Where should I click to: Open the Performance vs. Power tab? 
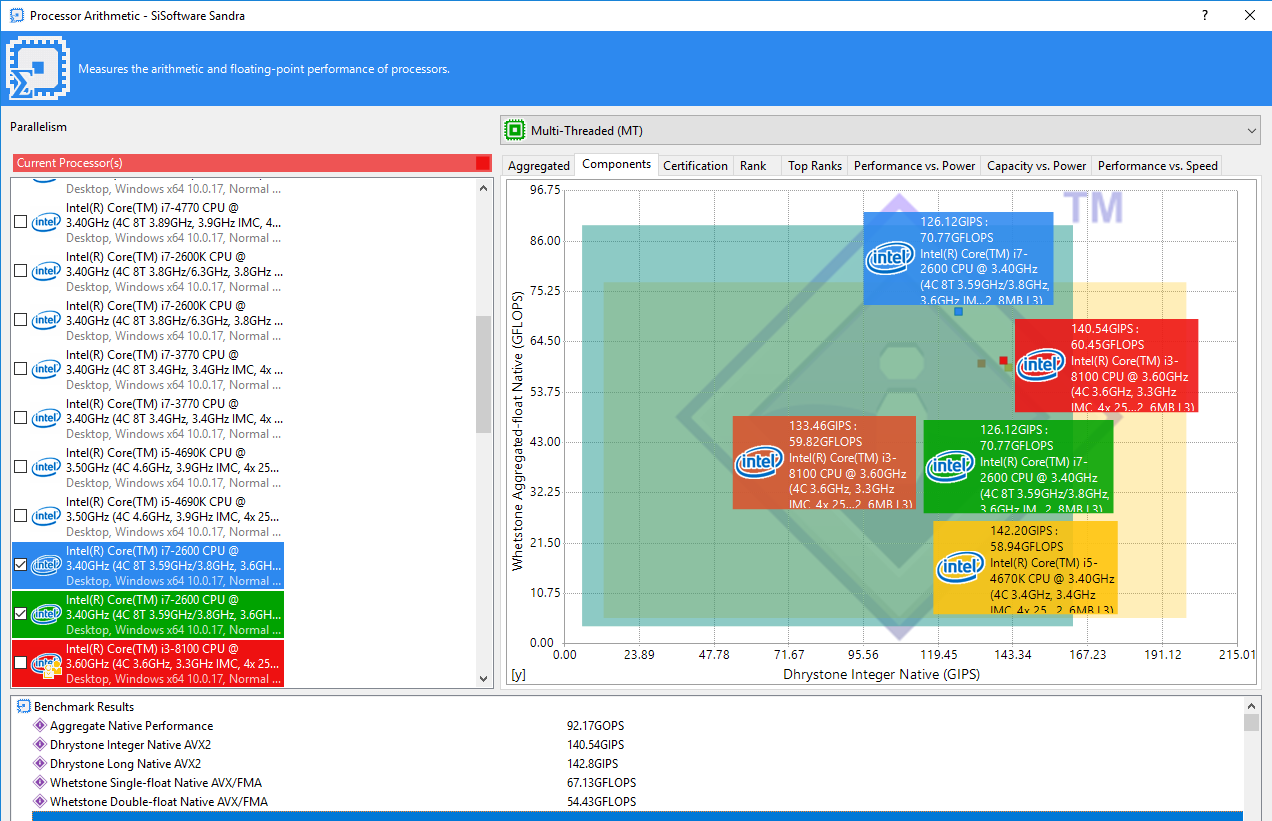point(914,166)
